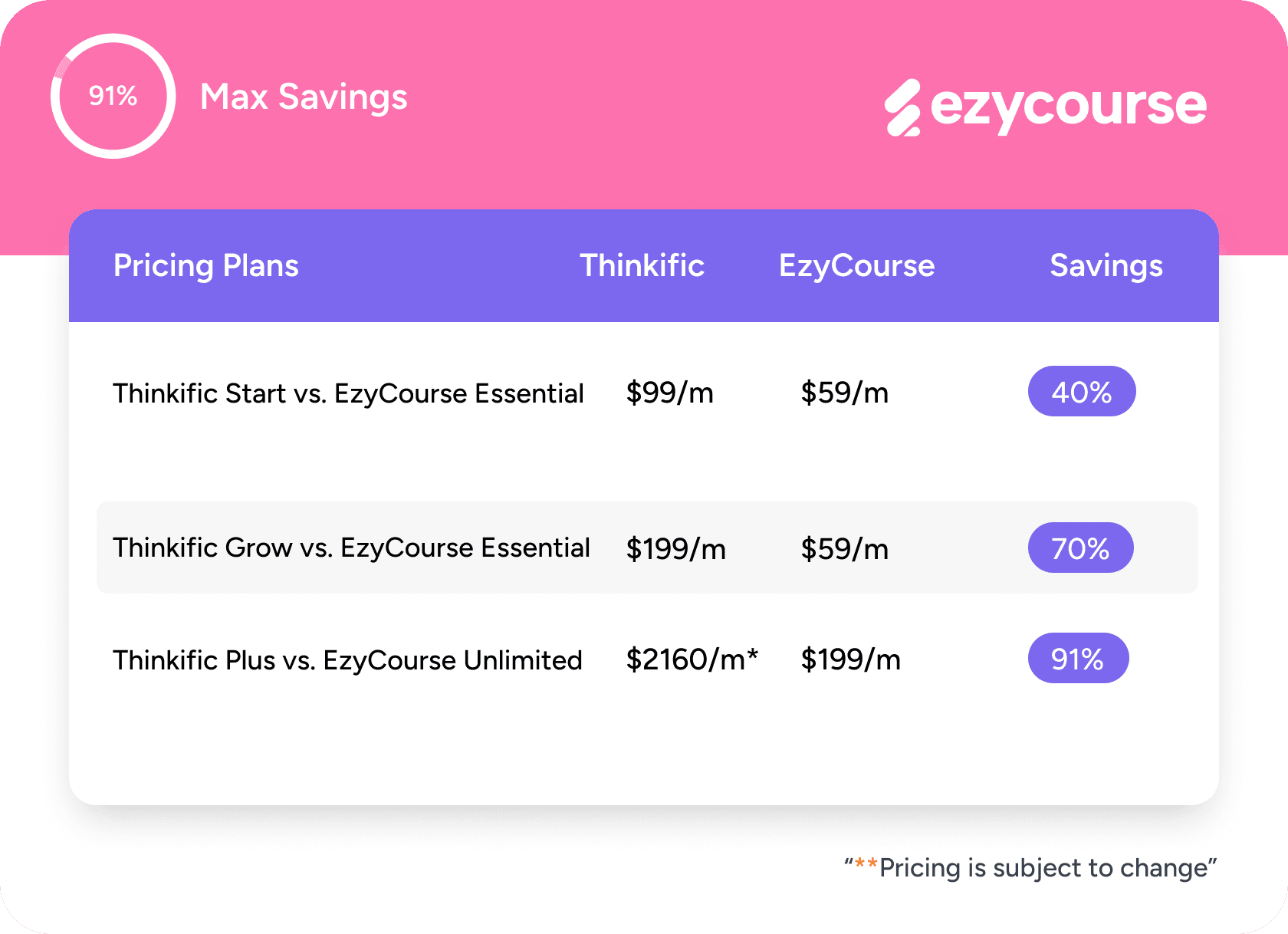Click the 91% savings badge in table
Image resolution: width=1288 pixels, height=934 pixels.
1078,658
